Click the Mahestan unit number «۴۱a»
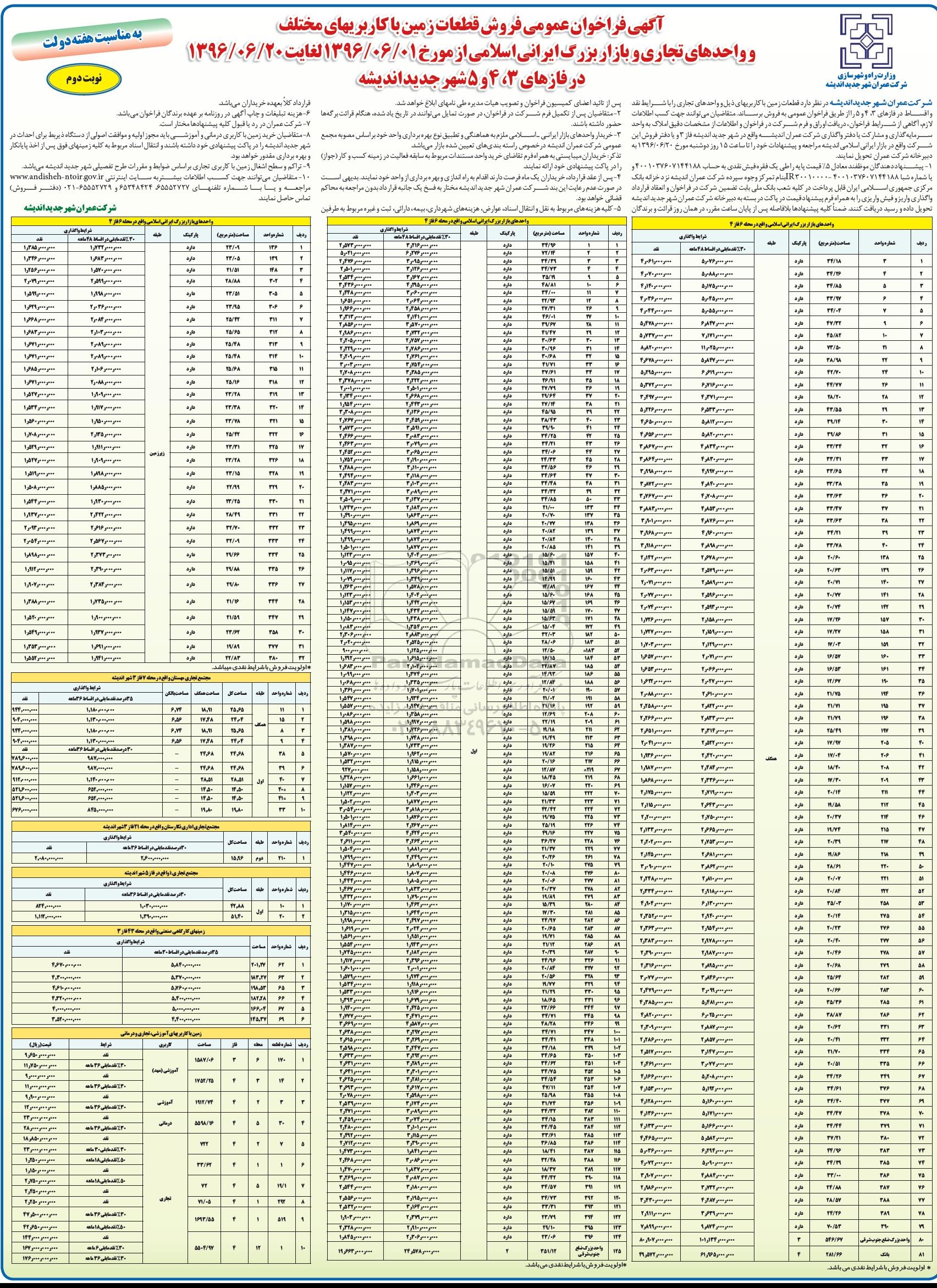 tap(282, 798)
